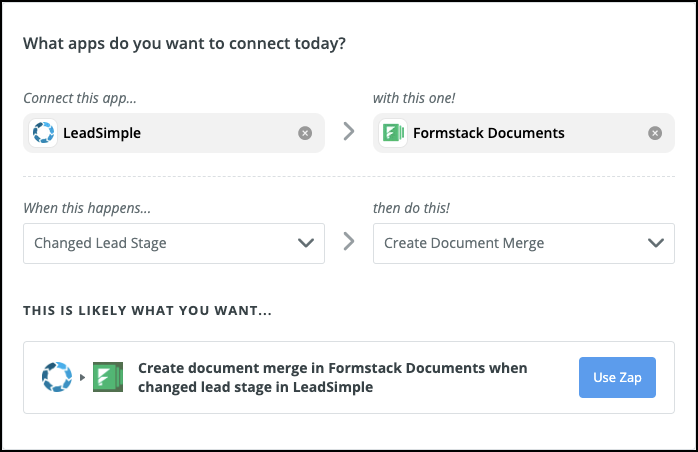Remove the Formstack Documents app selection

(x=655, y=133)
